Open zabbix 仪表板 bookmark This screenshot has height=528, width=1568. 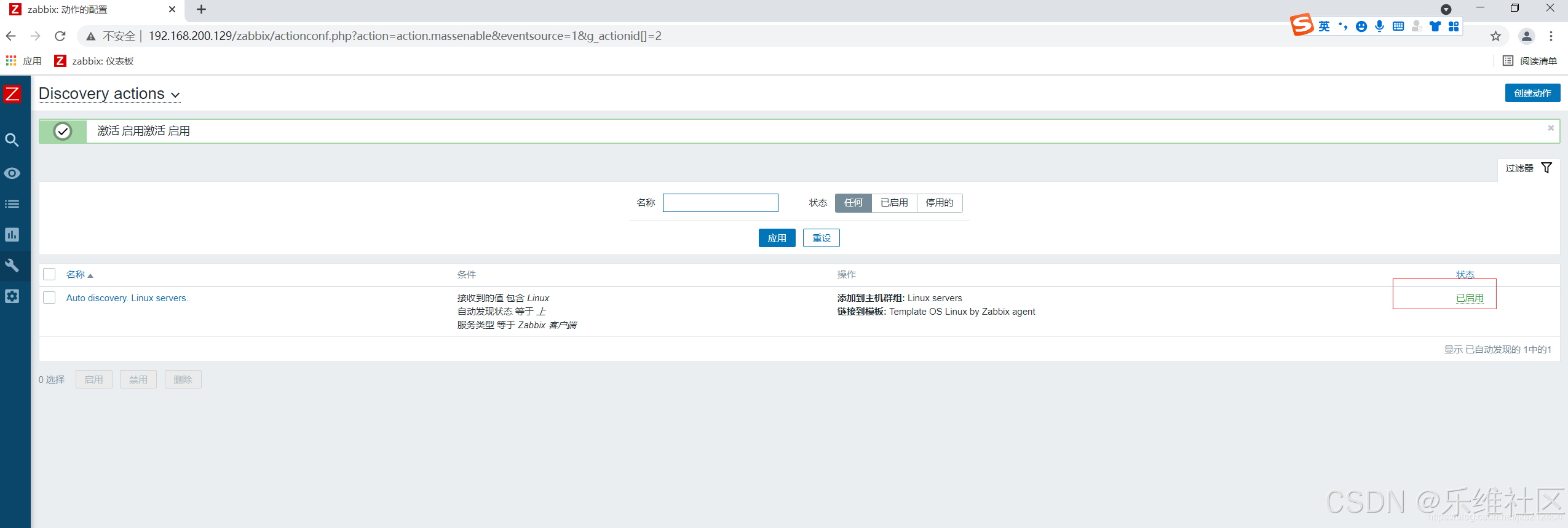click(x=94, y=61)
